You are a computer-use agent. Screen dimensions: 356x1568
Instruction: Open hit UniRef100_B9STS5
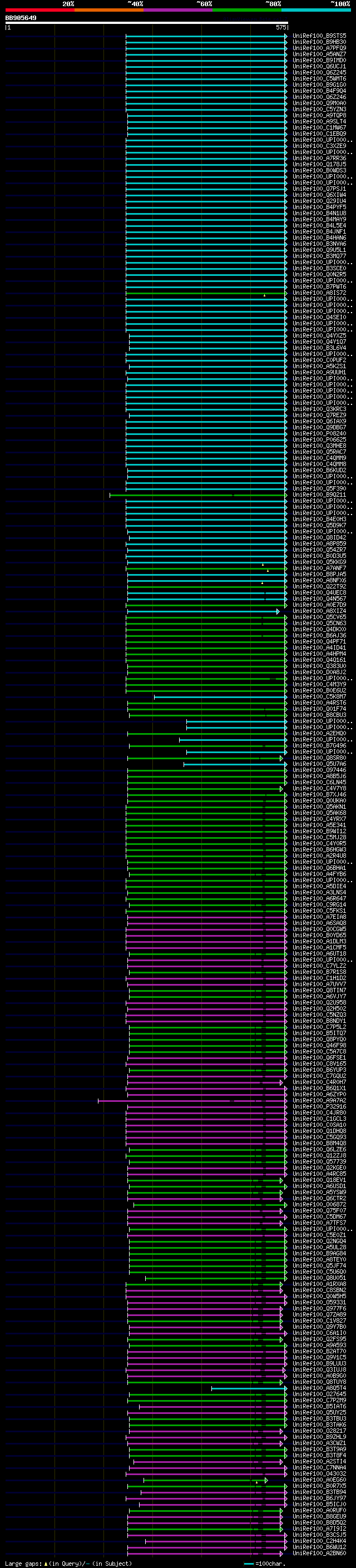tap(319, 36)
